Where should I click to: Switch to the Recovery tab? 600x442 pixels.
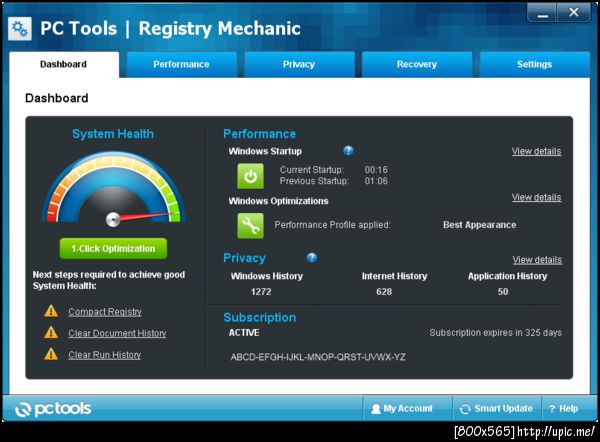417,64
